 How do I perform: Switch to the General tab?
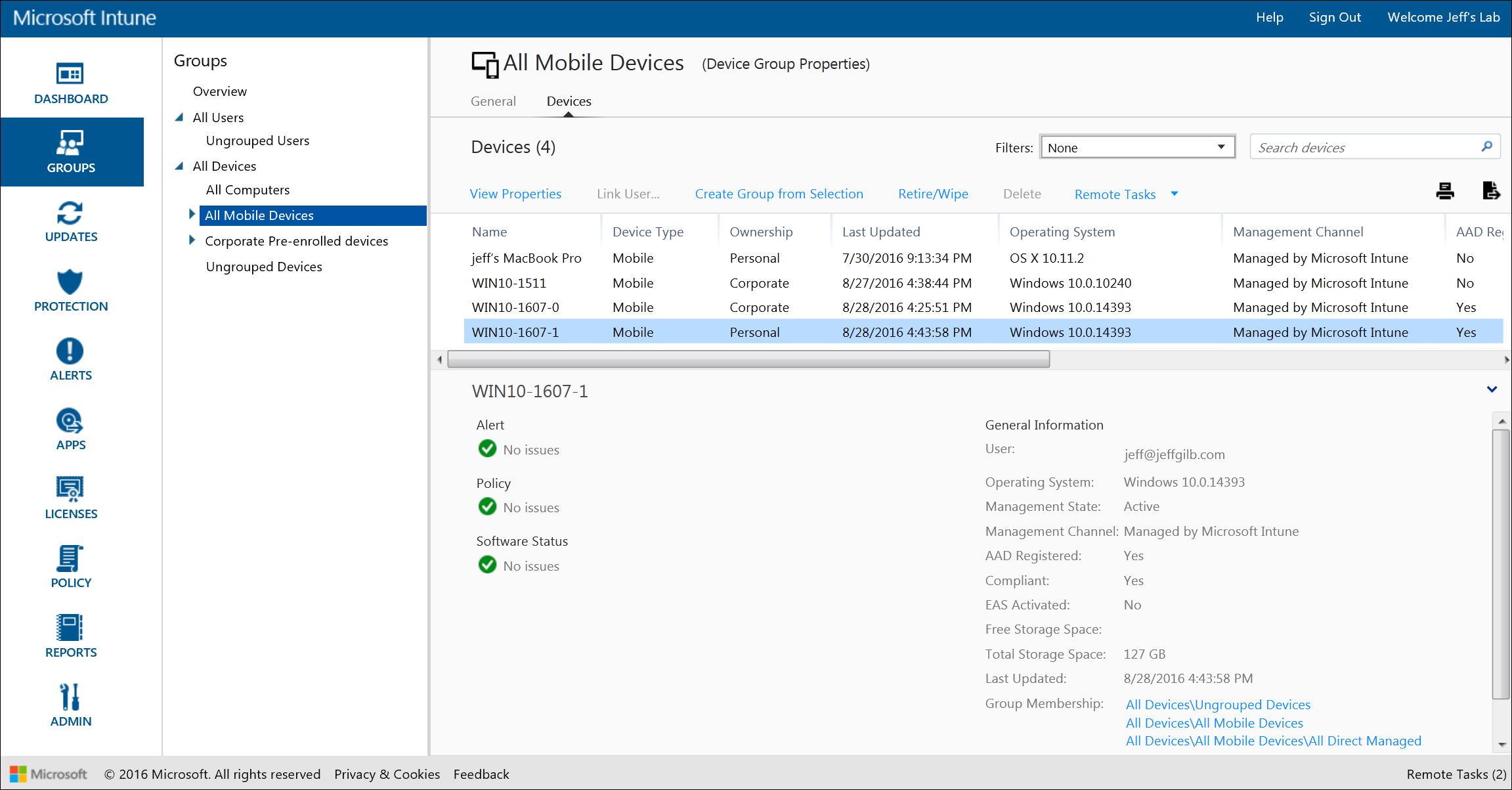coord(493,101)
